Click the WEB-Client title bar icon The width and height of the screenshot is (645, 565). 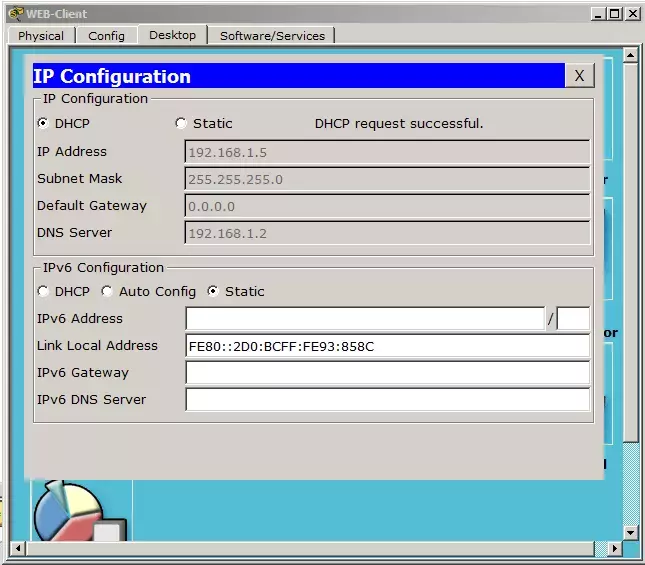16,13
